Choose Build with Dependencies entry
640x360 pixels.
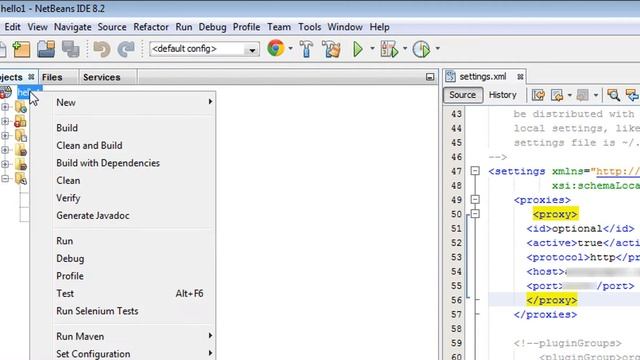click(108, 163)
